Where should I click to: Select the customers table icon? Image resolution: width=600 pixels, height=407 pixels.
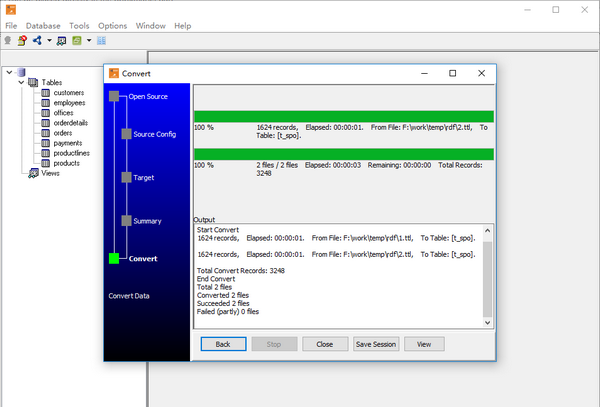[x=46, y=93]
